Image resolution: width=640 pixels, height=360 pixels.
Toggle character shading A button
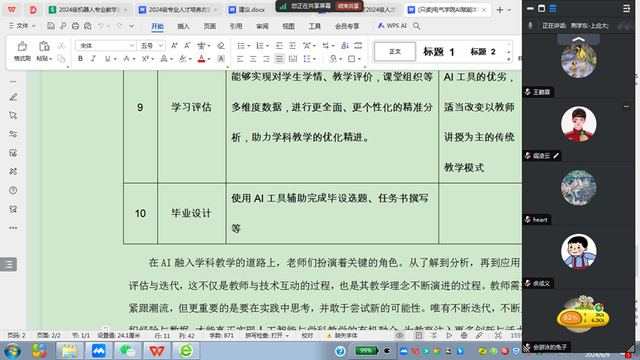tap(221, 59)
